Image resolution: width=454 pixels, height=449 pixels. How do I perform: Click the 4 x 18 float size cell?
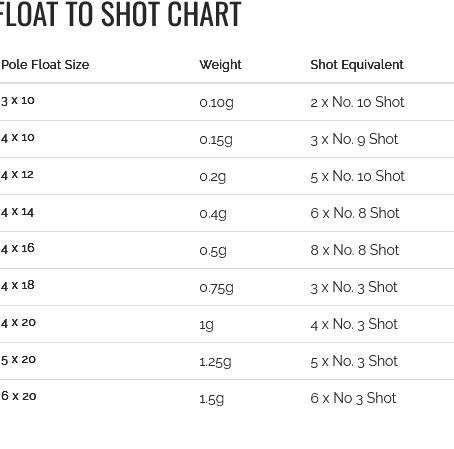18,286
